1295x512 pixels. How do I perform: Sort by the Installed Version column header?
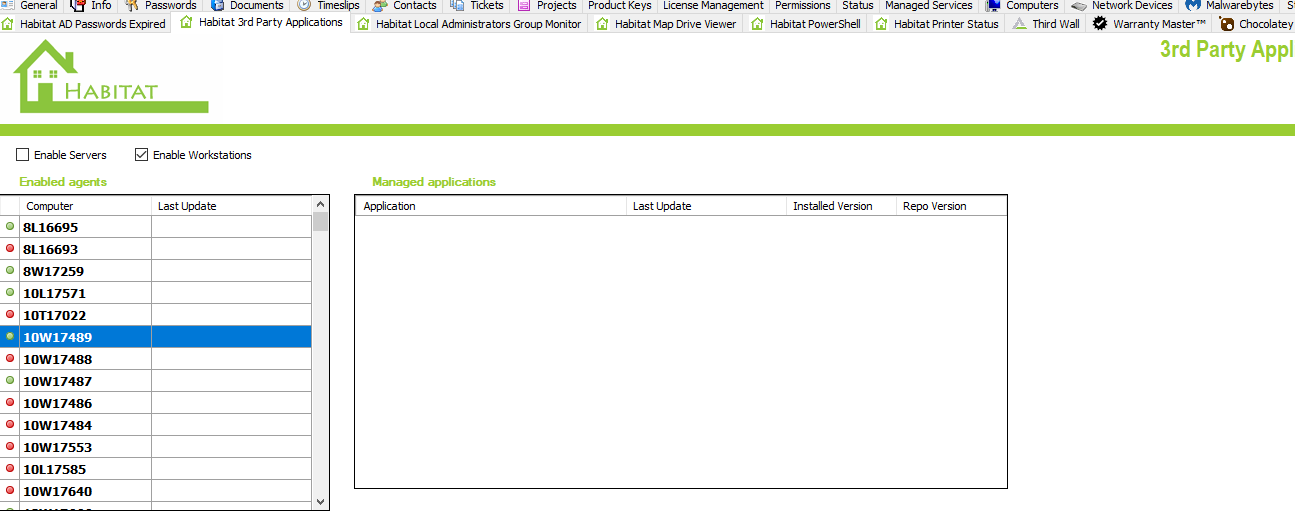coord(840,206)
